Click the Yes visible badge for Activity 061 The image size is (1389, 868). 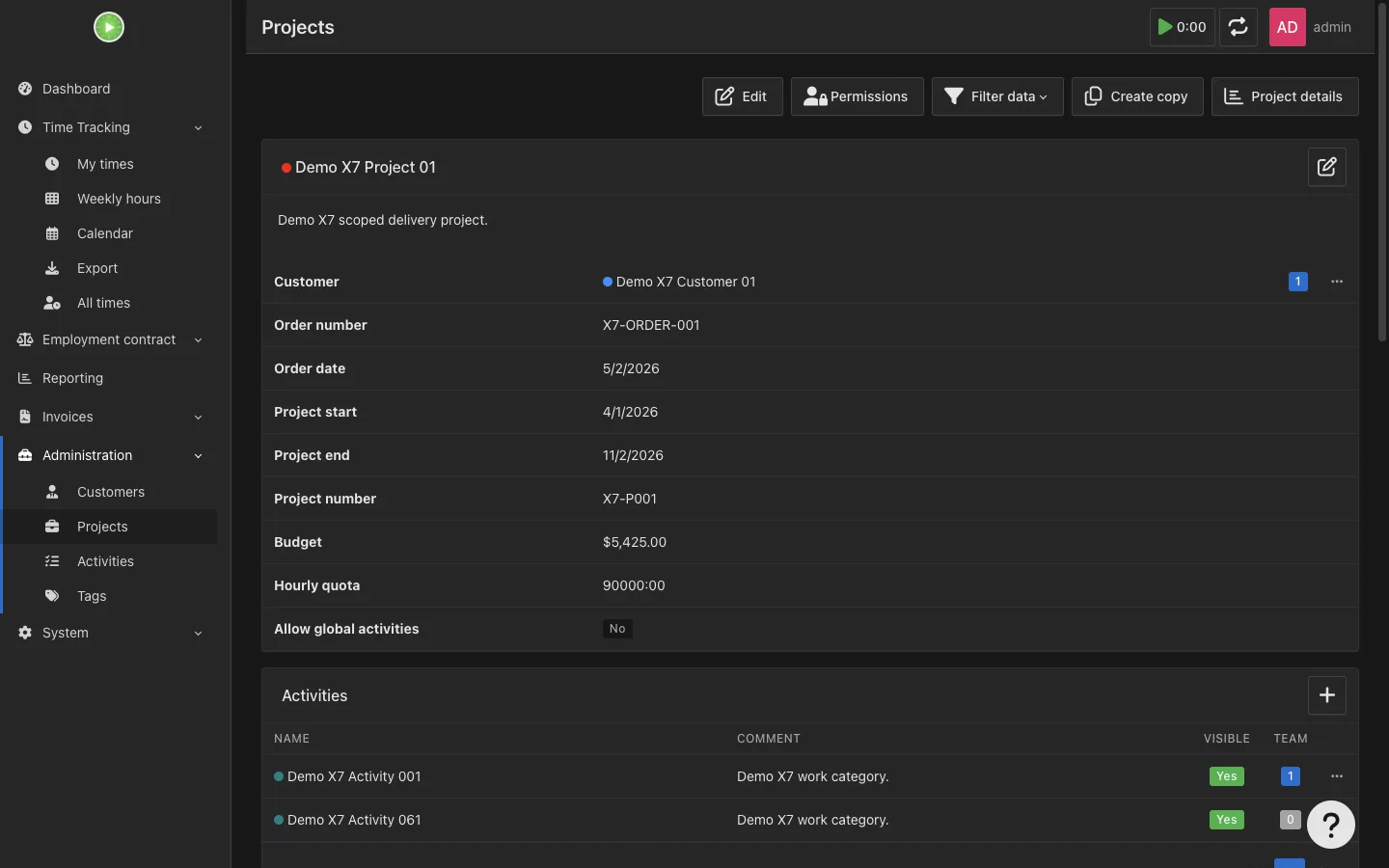pyautogui.click(x=1227, y=820)
